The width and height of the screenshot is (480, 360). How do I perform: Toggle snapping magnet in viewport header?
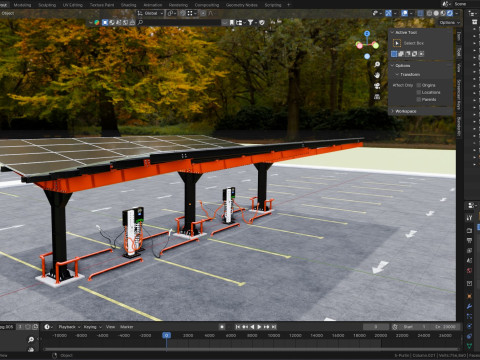tap(182, 13)
